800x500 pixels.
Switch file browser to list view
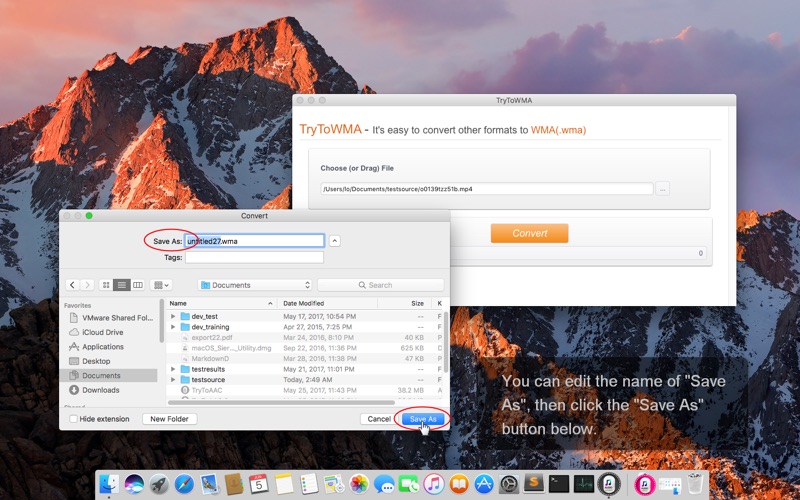(x=121, y=285)
